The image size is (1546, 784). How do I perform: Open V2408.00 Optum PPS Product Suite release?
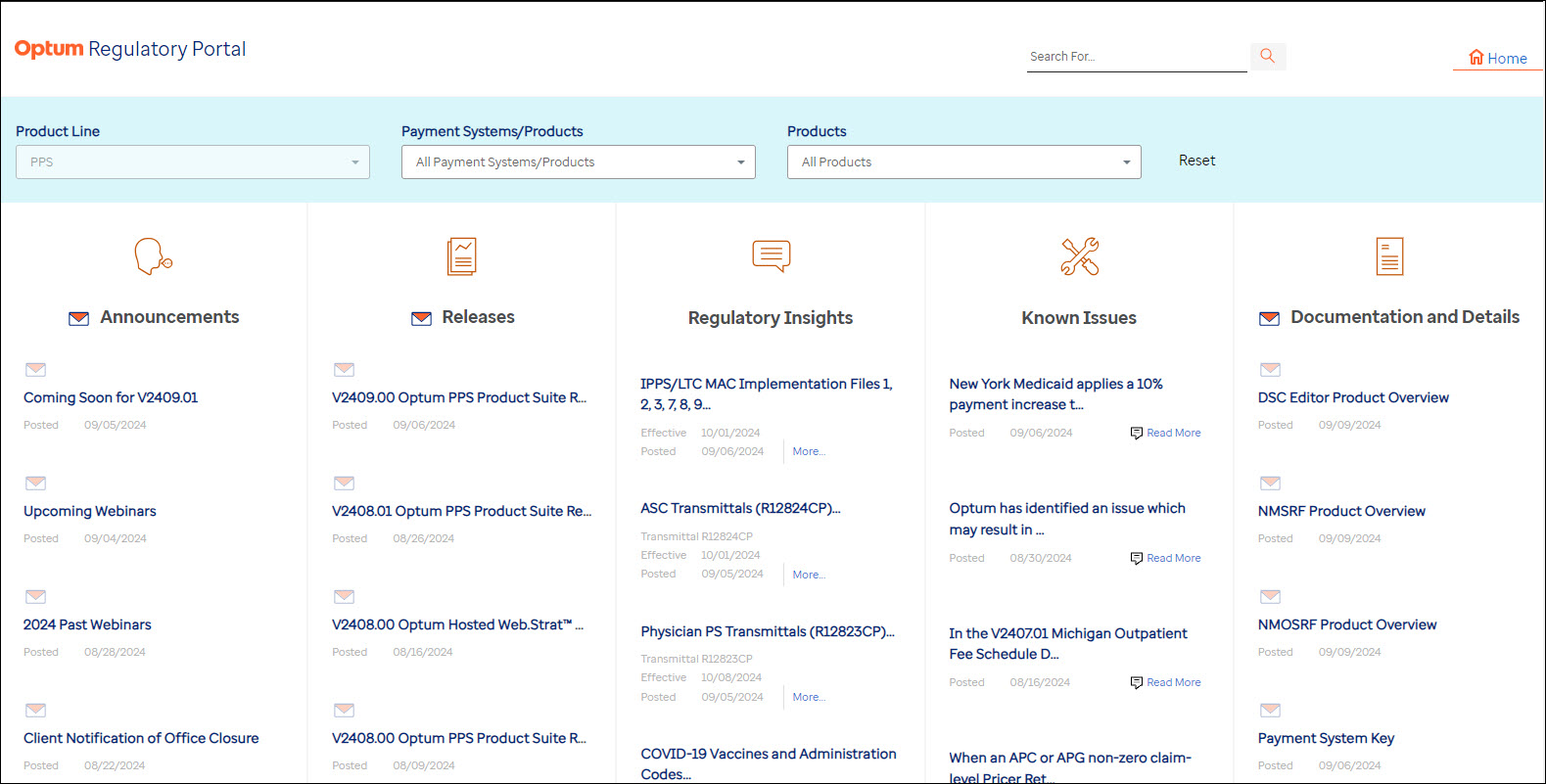[459, 738]
